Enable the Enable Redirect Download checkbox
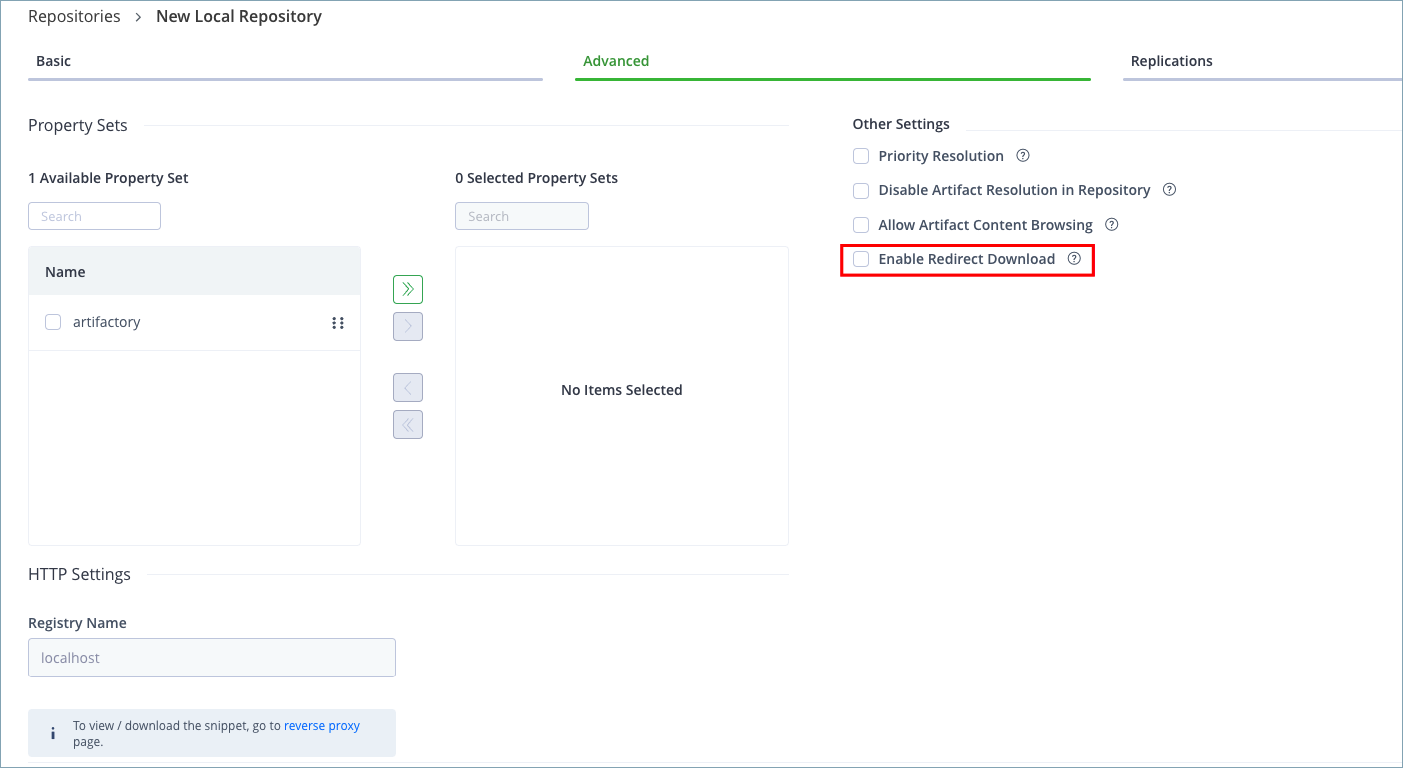This screenshot has width=1403, height=768. [x=861, y=258]
